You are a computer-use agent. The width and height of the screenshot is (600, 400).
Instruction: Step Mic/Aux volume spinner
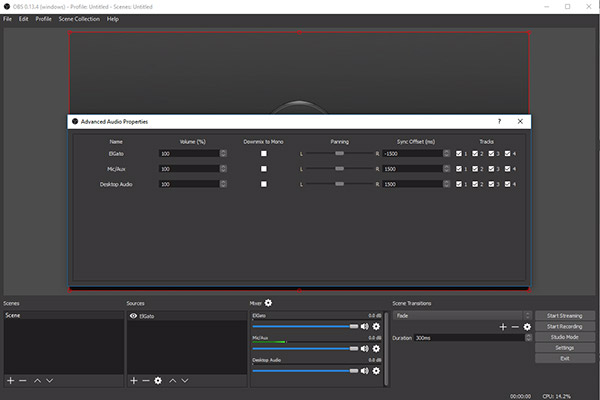223,169
